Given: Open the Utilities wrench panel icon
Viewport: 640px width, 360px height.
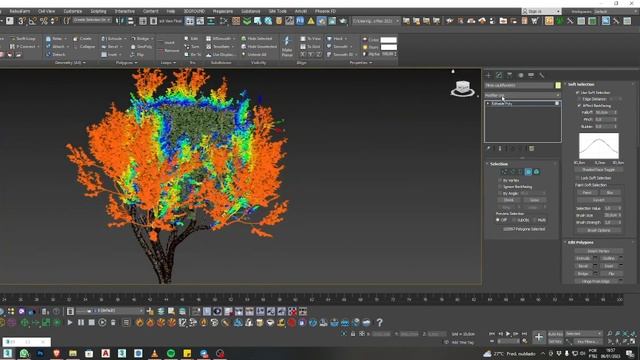Looking at the screenshot, I should point(542,75).
